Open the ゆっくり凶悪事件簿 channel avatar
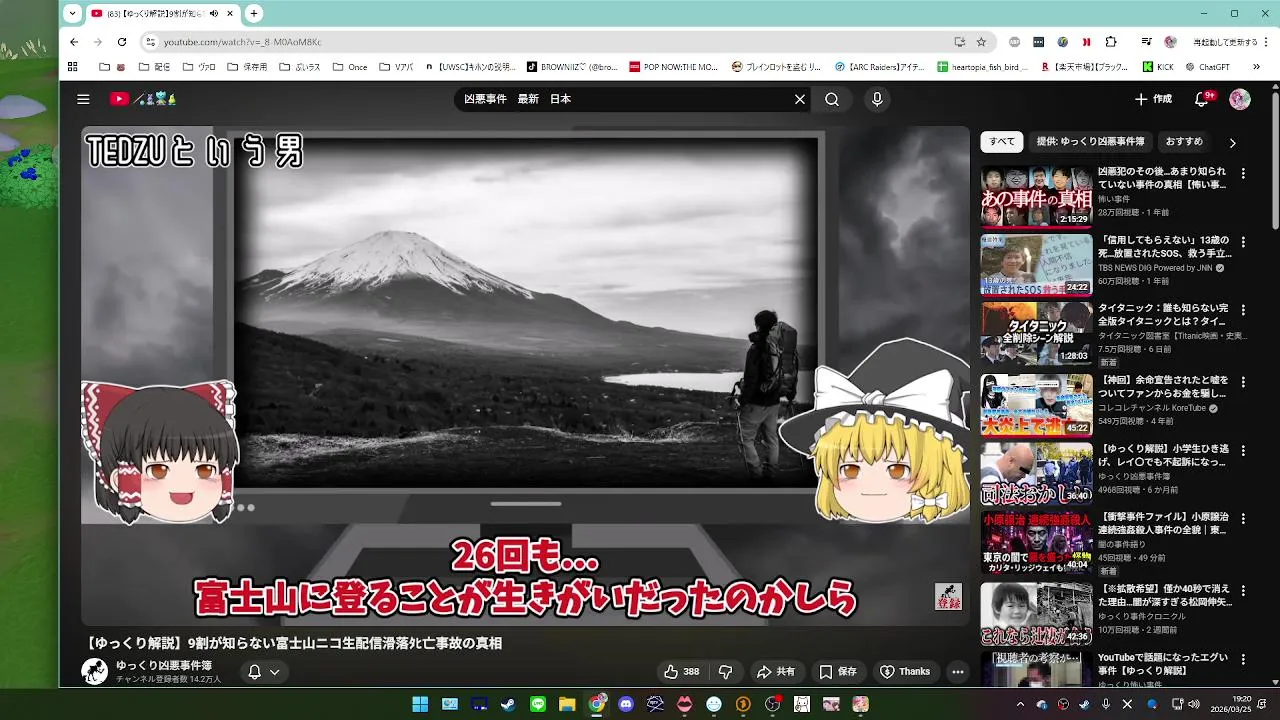 pos(95,671)
